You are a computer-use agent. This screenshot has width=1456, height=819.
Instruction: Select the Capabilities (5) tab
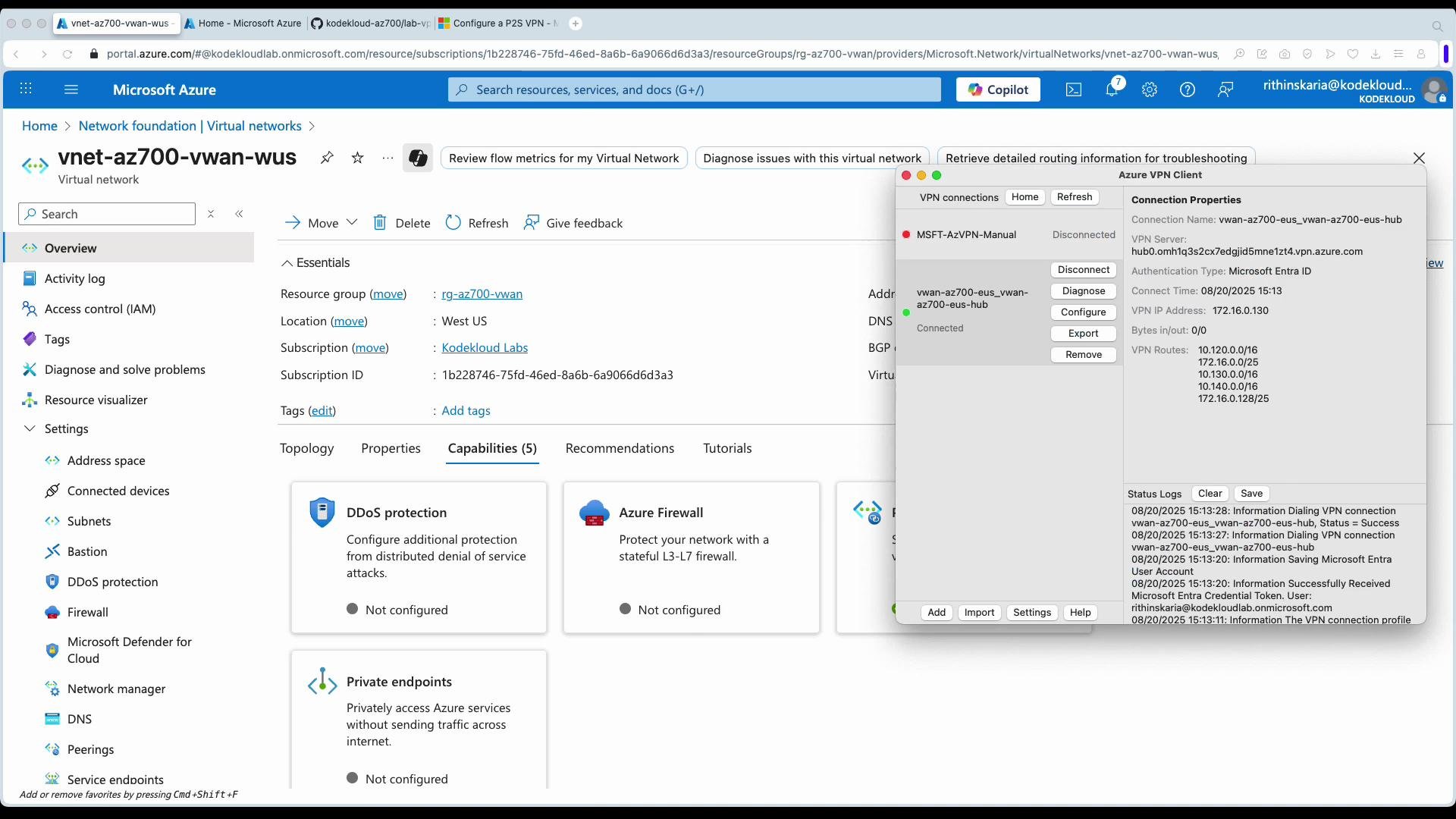492,448
